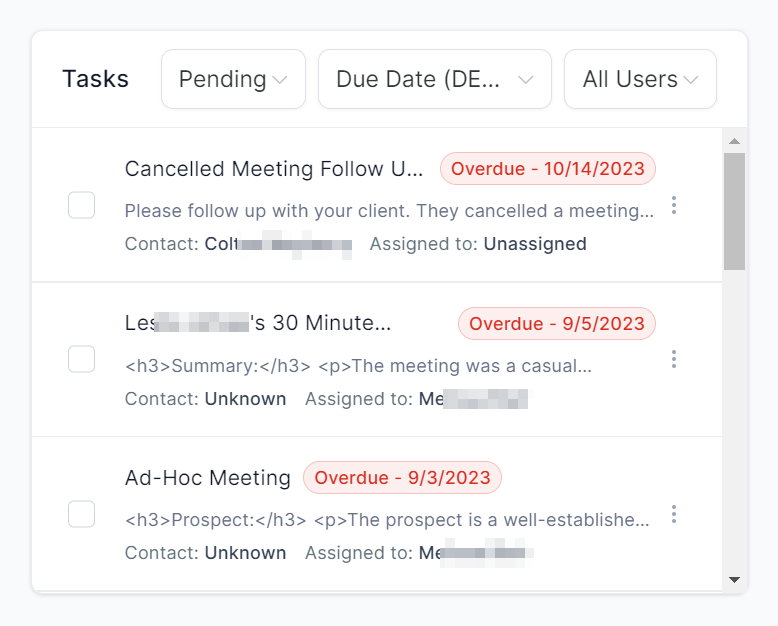
Task: Click scrollbar down arrow
Action: [x=734, y=579]
